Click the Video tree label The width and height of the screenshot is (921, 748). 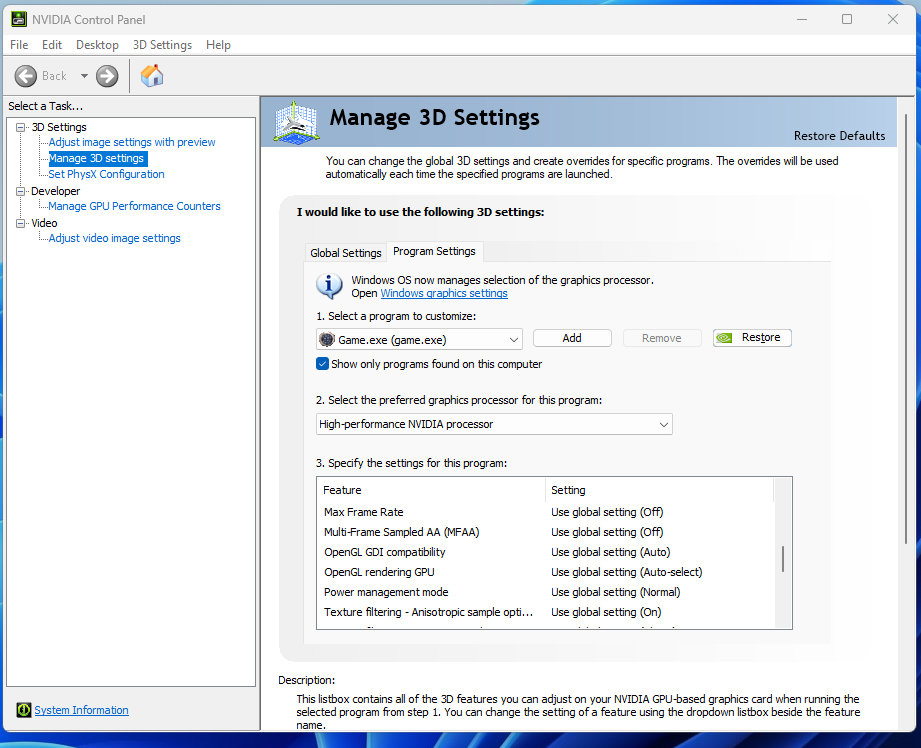[44, 223]
